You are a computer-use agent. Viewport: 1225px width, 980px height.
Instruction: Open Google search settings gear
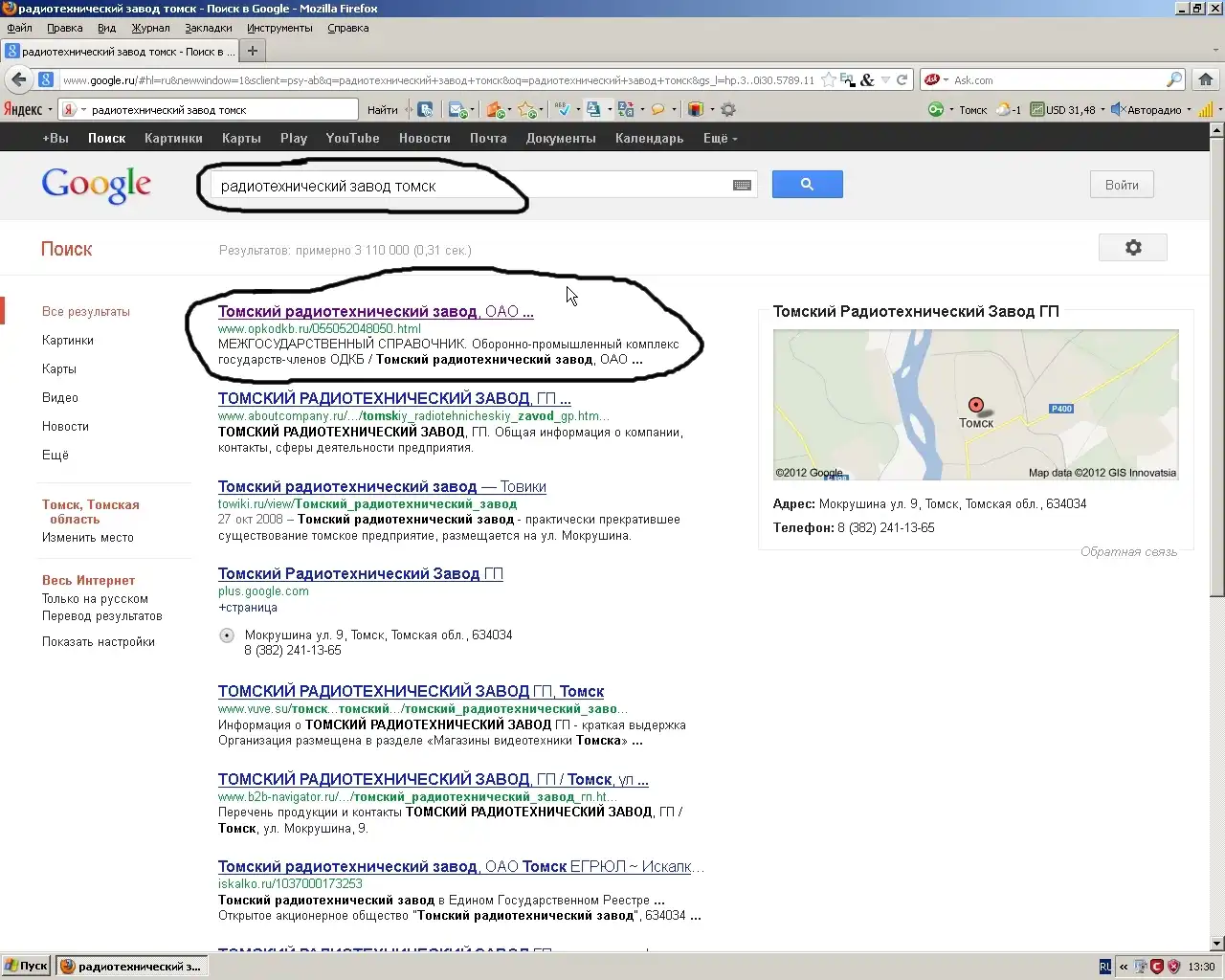coord(1132,248)
